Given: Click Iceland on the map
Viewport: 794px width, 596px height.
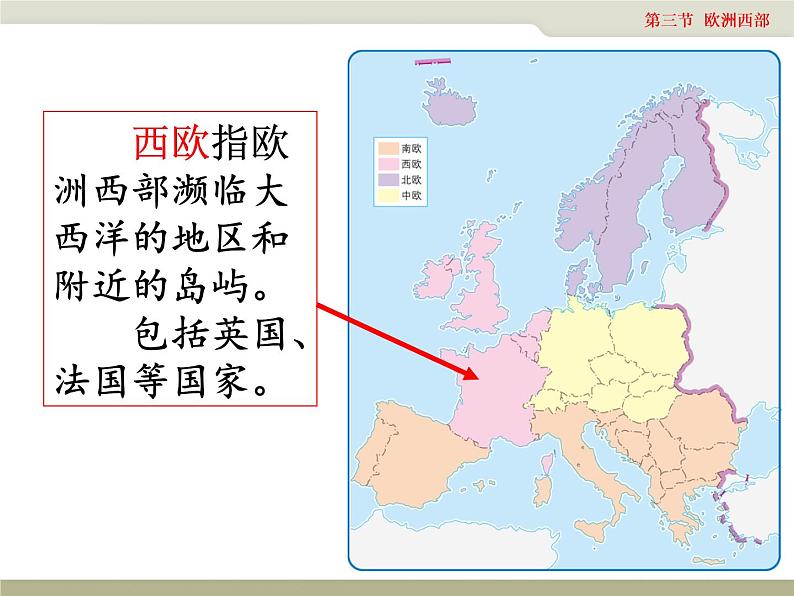Looking at the screenshot, I should (x=451, y=105).
